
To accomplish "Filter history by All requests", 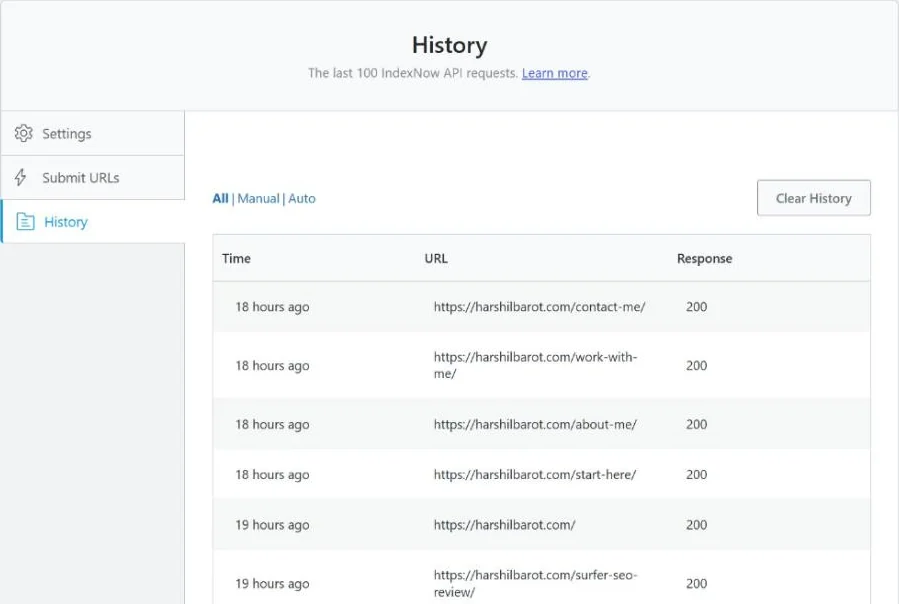I will pos(220,198).
